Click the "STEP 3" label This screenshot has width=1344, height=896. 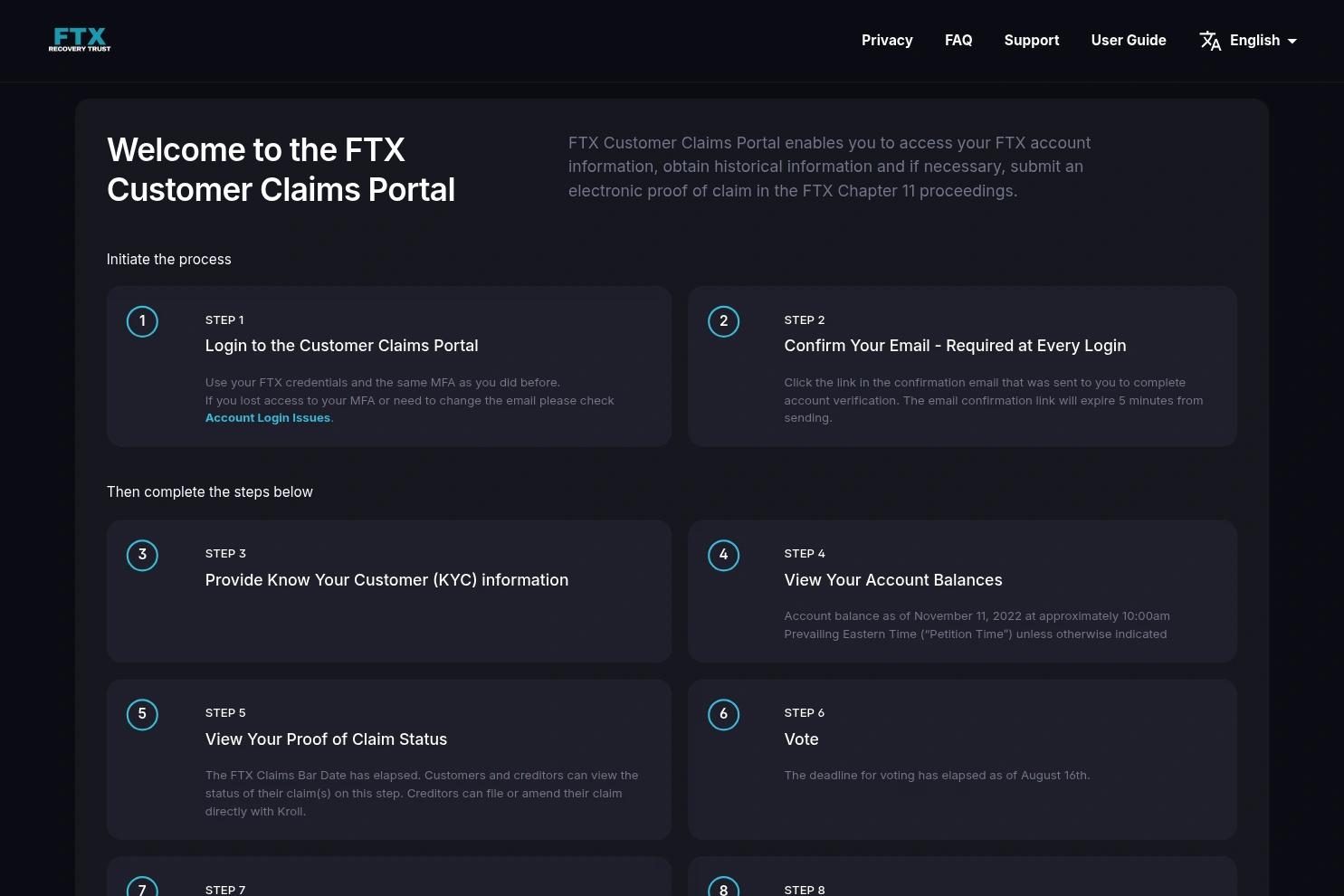click(225, 554)
